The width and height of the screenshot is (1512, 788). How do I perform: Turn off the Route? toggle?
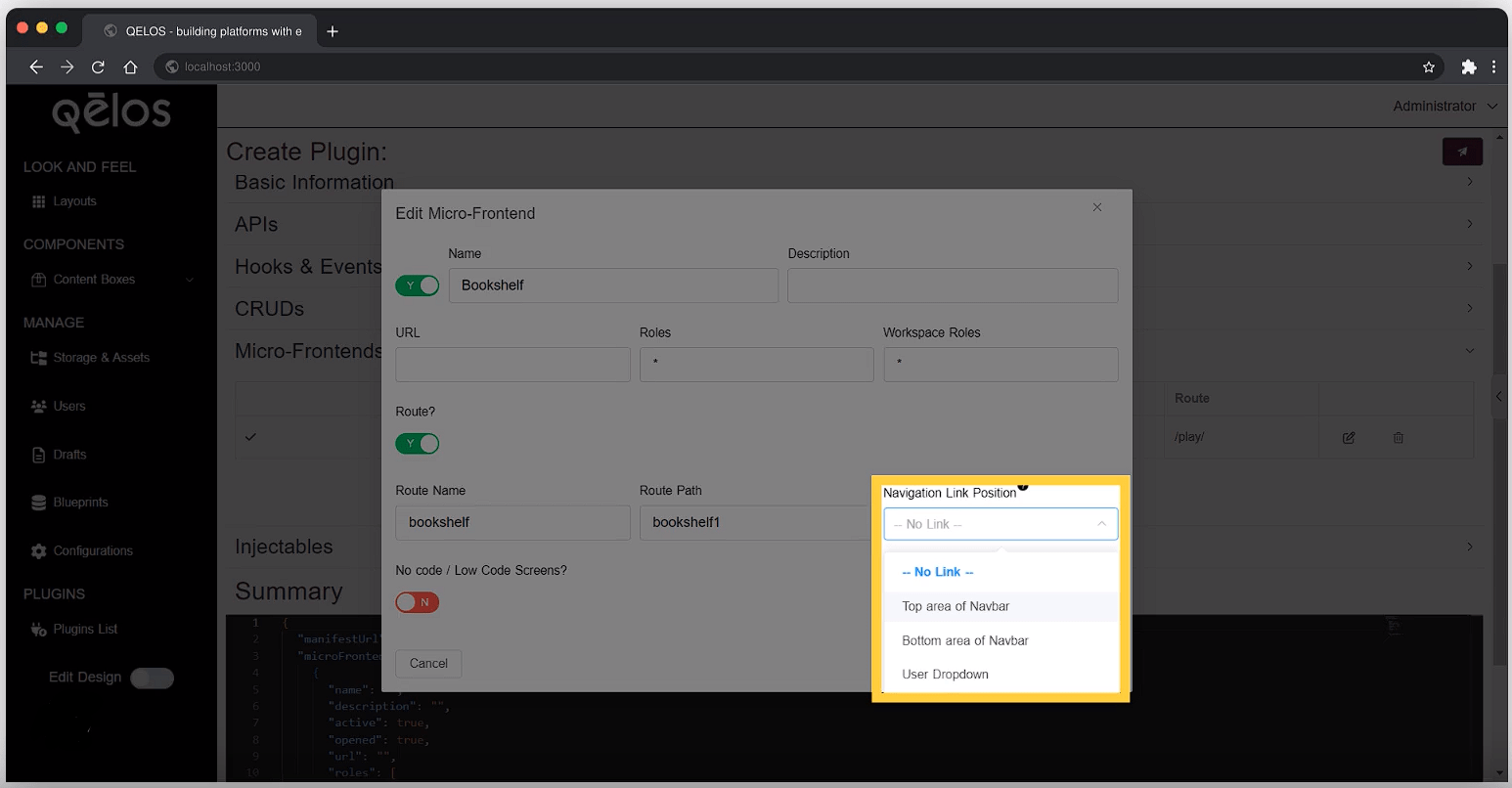tap(418, 443)
